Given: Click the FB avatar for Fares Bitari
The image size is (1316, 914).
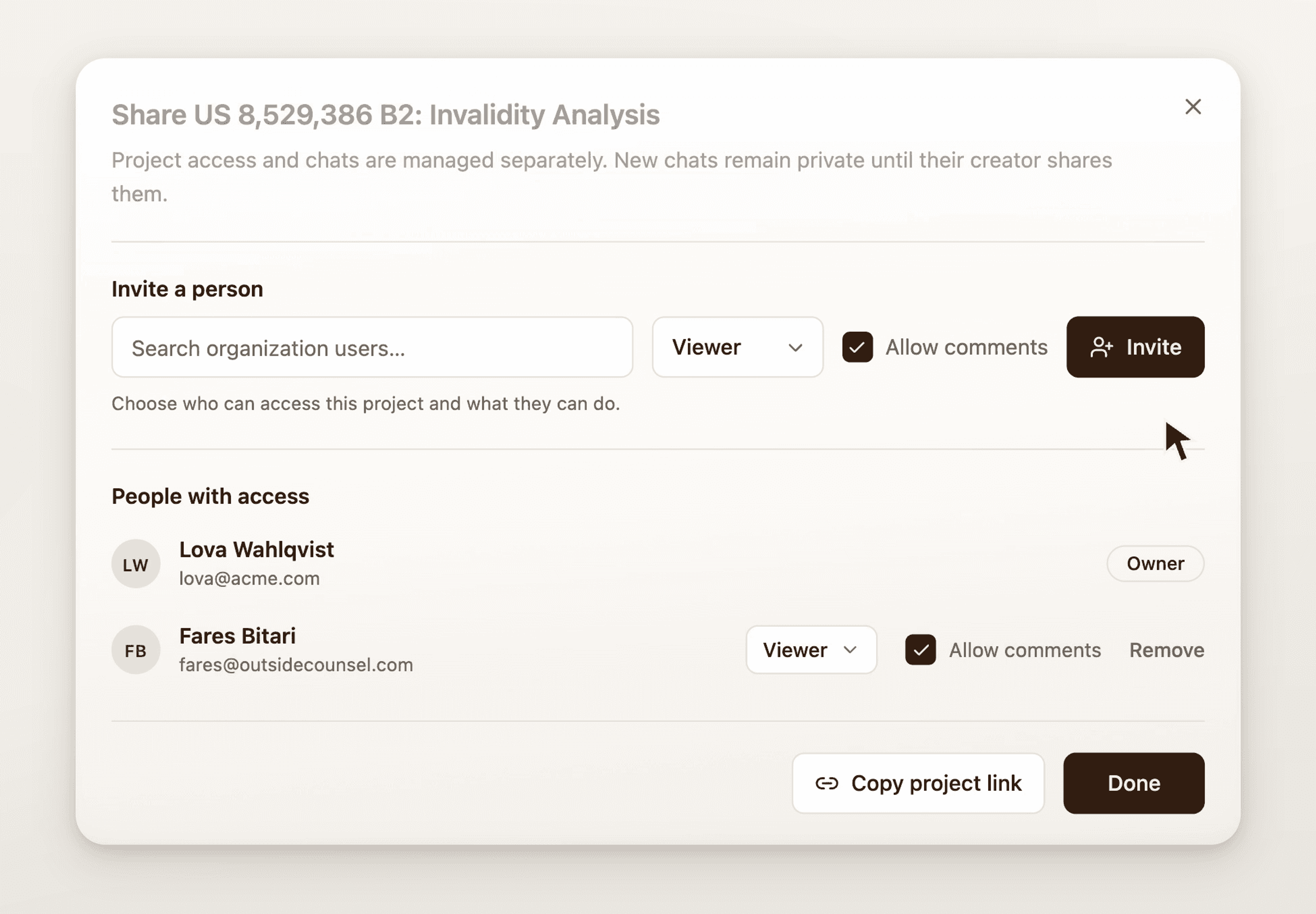Looking at the screenshot, I should 136,650.
